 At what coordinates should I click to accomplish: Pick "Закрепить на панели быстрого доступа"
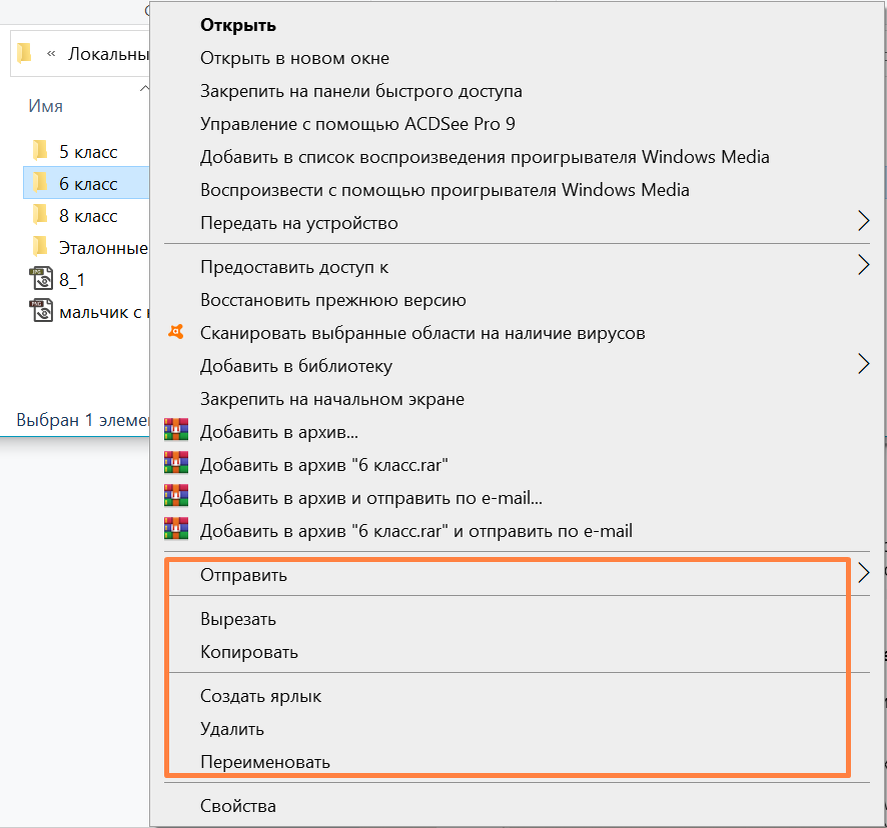(361, 91)
